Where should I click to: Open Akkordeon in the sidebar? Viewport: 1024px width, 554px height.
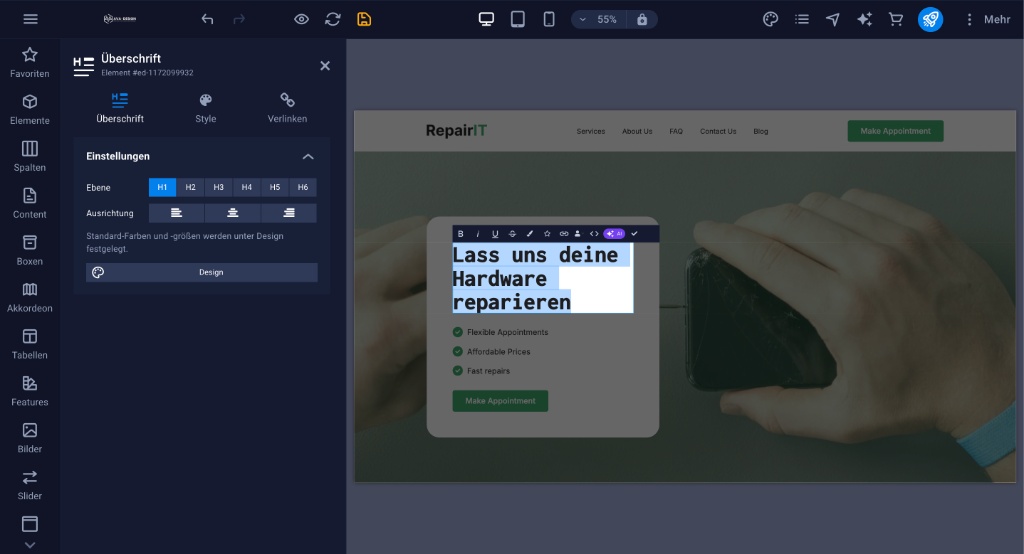click(29, 297)
